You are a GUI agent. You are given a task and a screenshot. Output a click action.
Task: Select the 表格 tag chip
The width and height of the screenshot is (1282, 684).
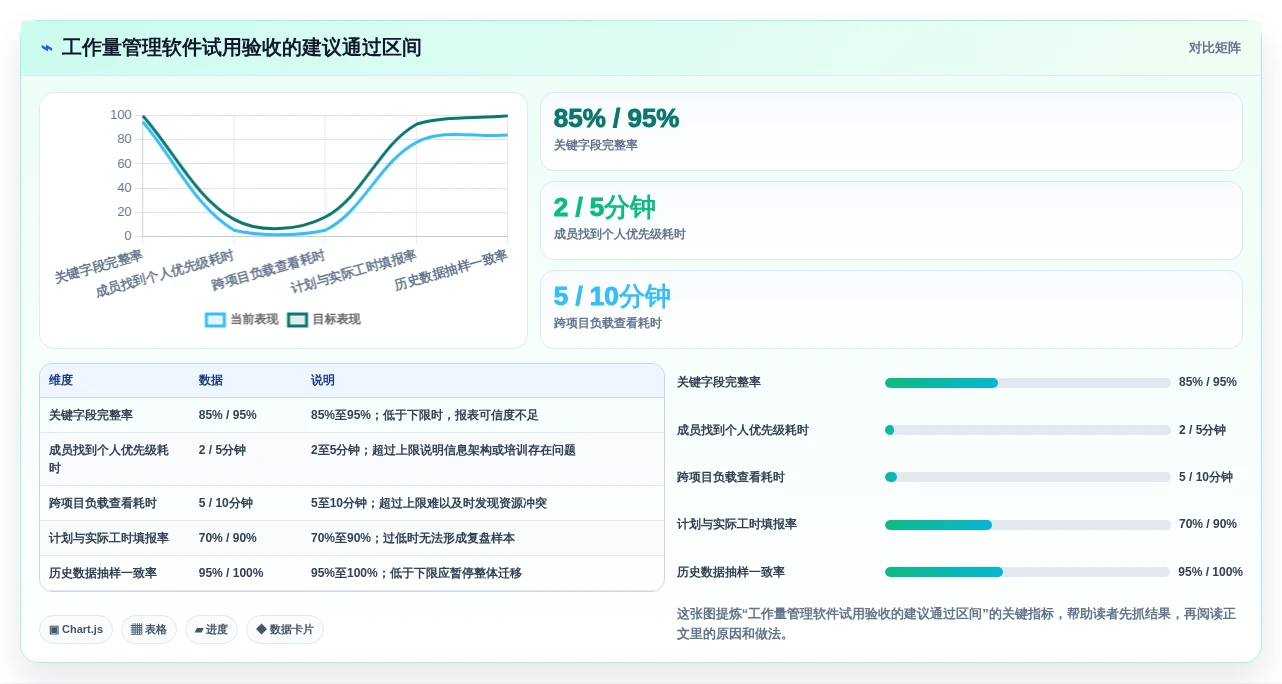click(x=149, y=630)
